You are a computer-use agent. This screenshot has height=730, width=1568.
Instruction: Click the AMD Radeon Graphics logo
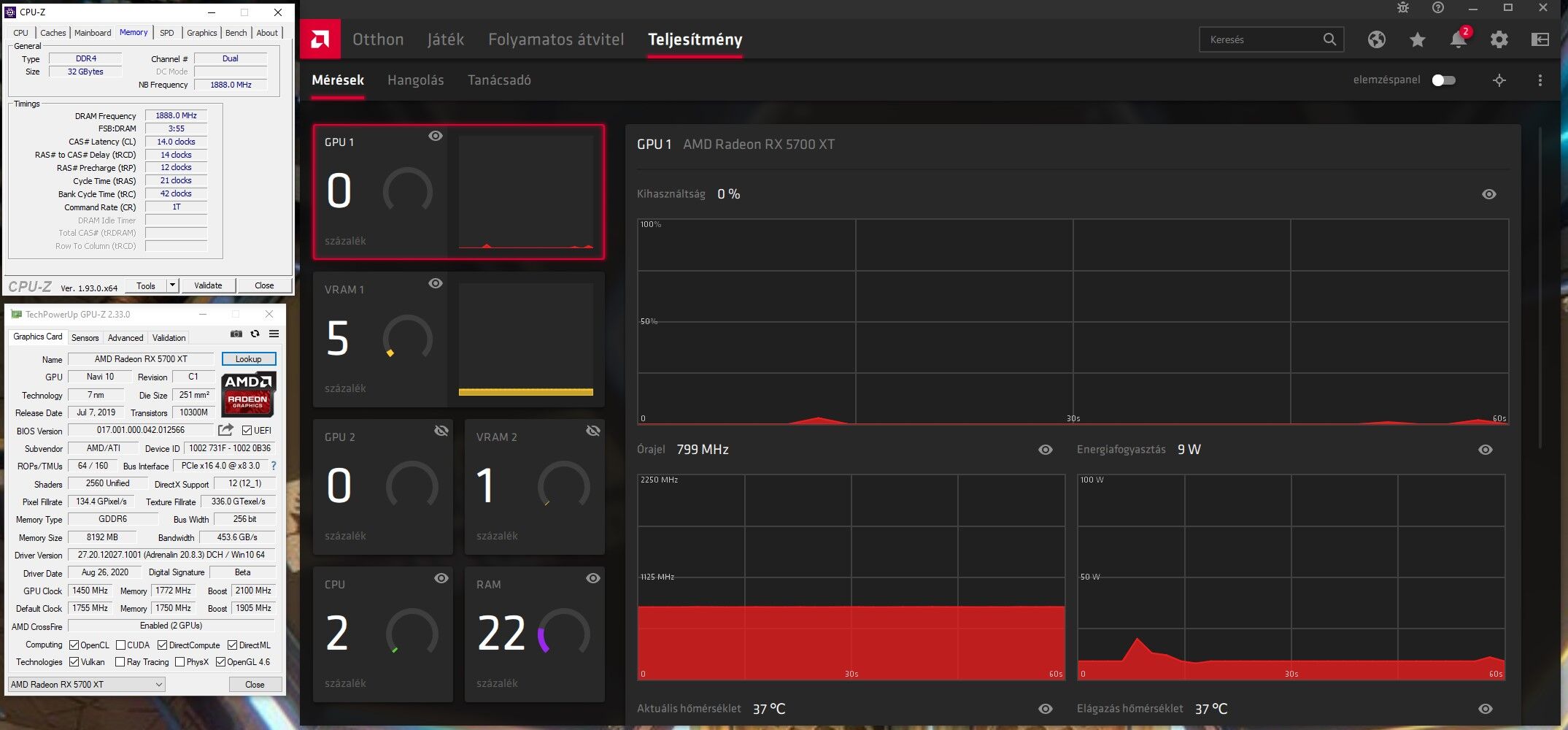[x=248, y=394]
